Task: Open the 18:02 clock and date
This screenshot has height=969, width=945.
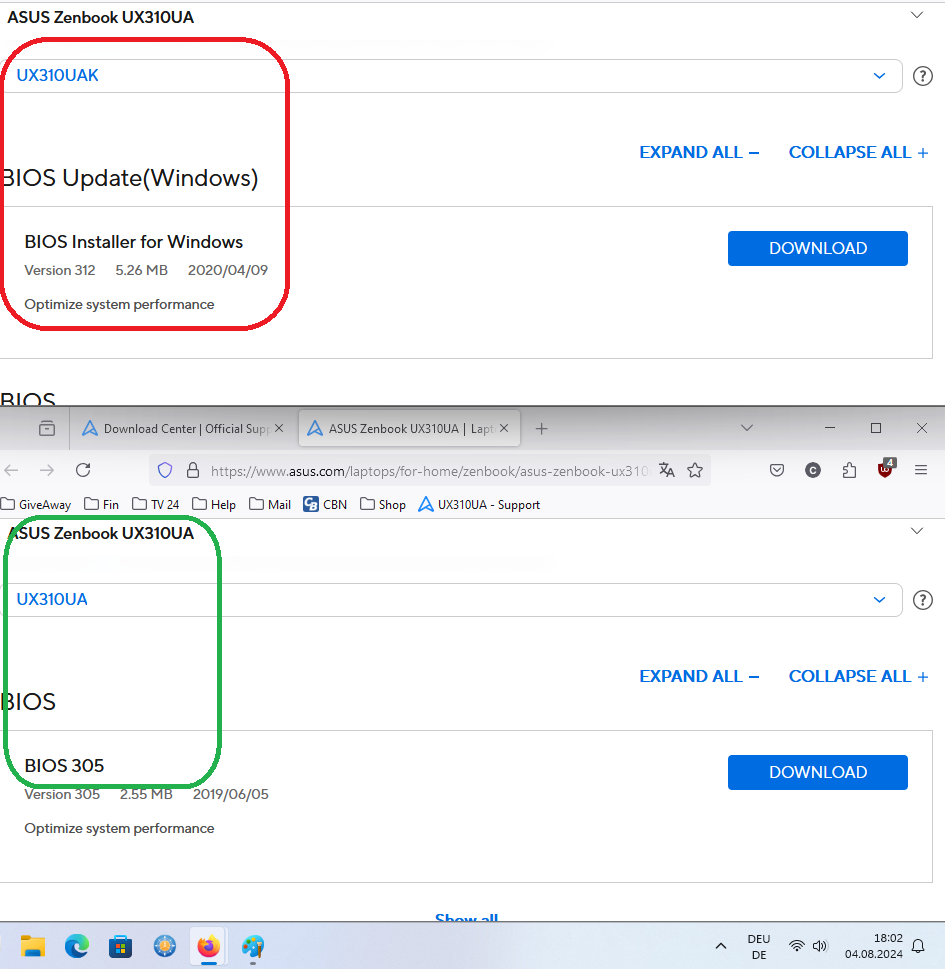Action: (873, 946)
